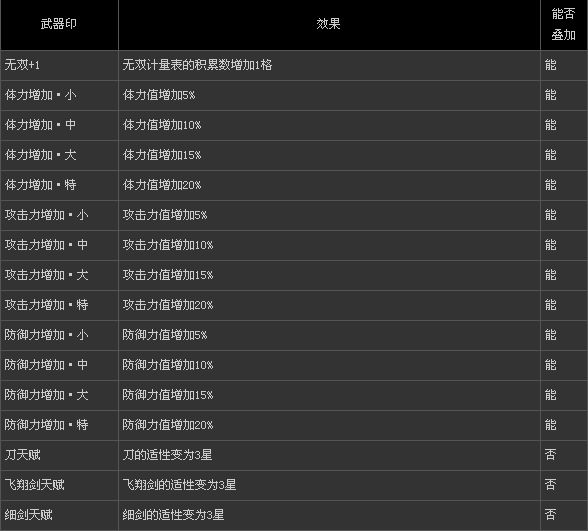Click 能 in the 无双+1 row

[550, 65]
